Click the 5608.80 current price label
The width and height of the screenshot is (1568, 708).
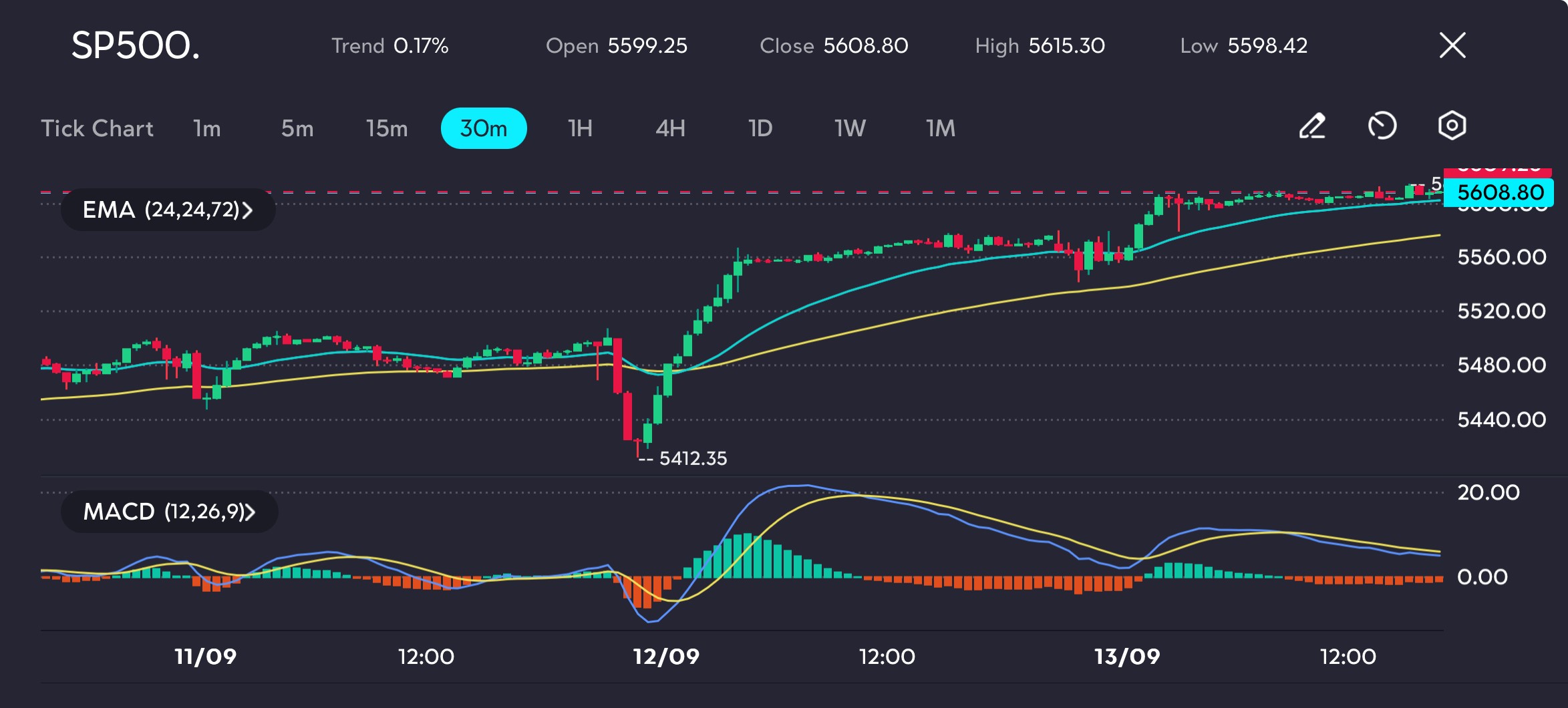click(x=1499, y=192)
